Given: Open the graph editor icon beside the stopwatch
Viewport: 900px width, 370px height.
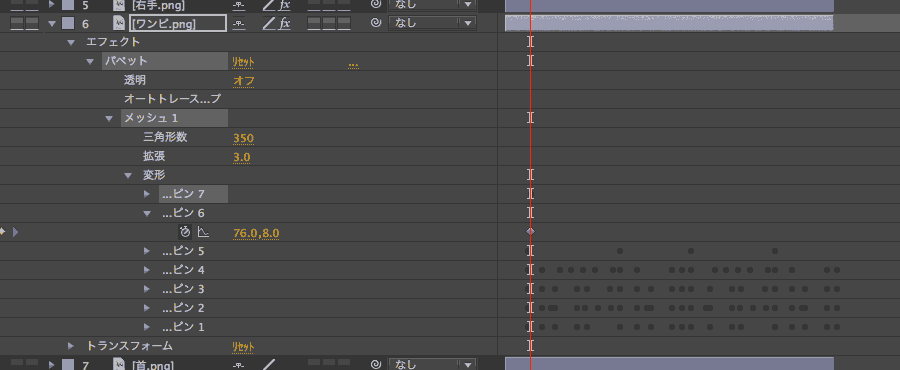Looking at the screenshot, I should [203, 232].
